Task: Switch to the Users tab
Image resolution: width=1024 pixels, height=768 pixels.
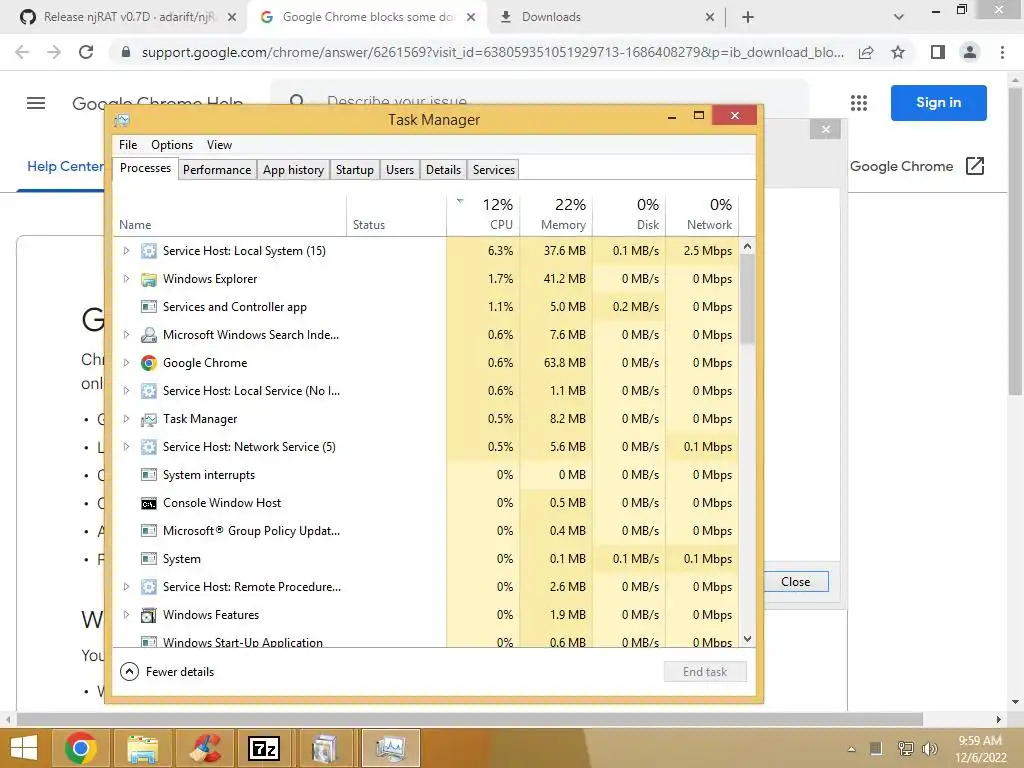Action: coord(400,170)
